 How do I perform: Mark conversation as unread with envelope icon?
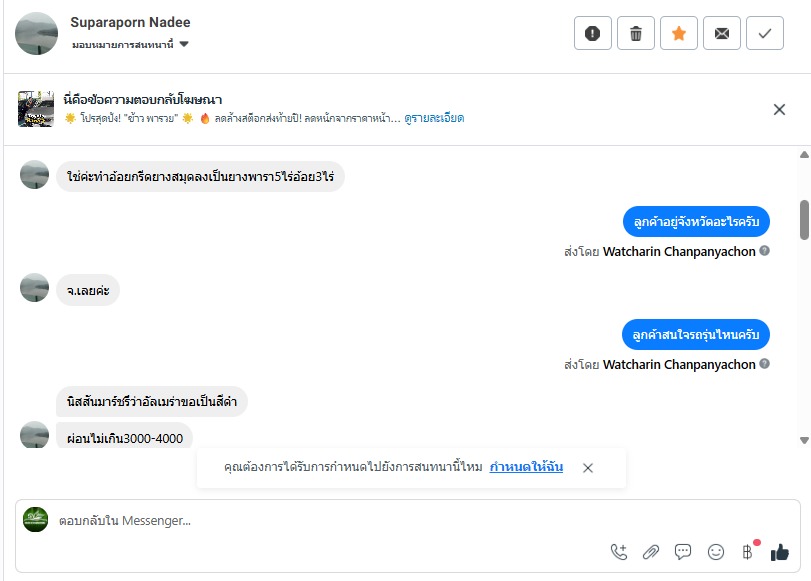coord(722,33)
